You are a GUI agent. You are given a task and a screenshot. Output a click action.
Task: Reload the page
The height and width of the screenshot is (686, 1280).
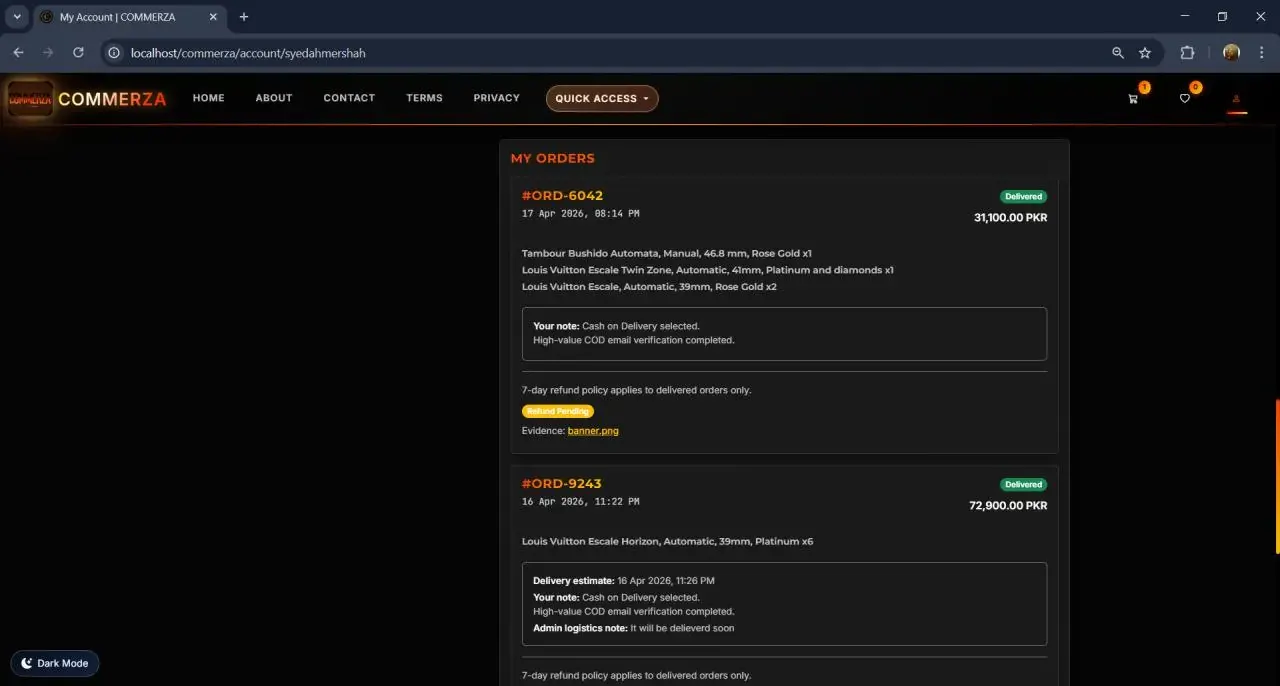click(x=78, y=53)
